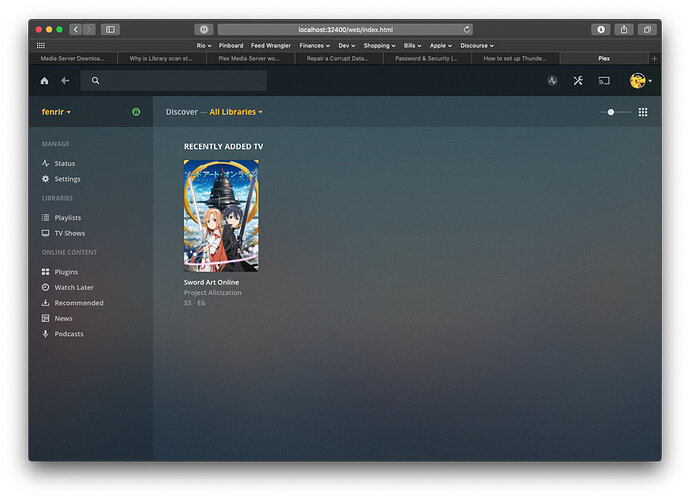Open the Shopping bookmarks folder

click(379, 45)
